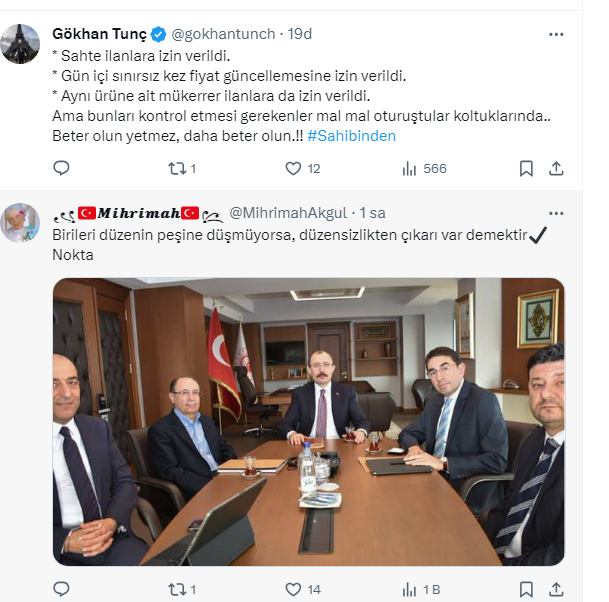This screenshot has width=609, height=602.
Task: View analytics showing 566 views
Action: (x=424, y=169)
